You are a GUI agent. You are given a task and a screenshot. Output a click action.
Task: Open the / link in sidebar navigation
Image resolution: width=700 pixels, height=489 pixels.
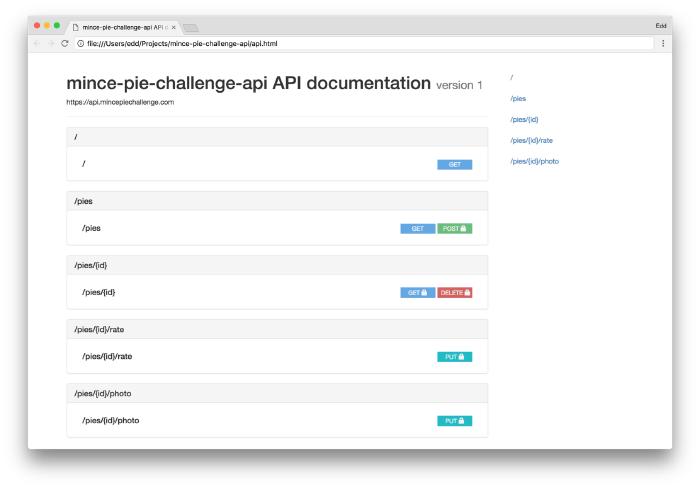pyautogui.click(x=512, y=77)
